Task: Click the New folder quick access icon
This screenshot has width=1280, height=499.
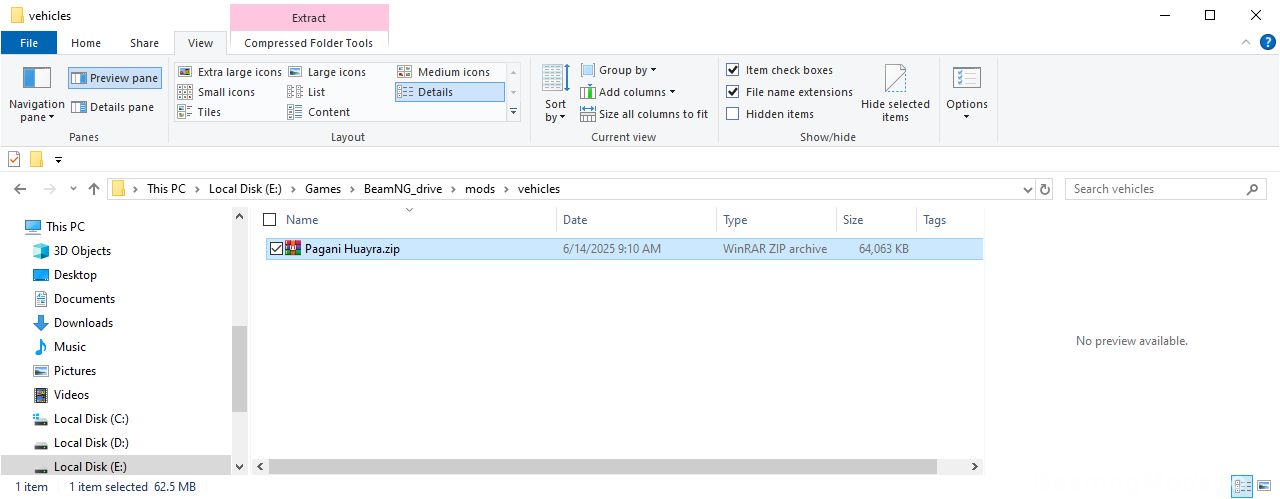Action: (x=36, y=159)
